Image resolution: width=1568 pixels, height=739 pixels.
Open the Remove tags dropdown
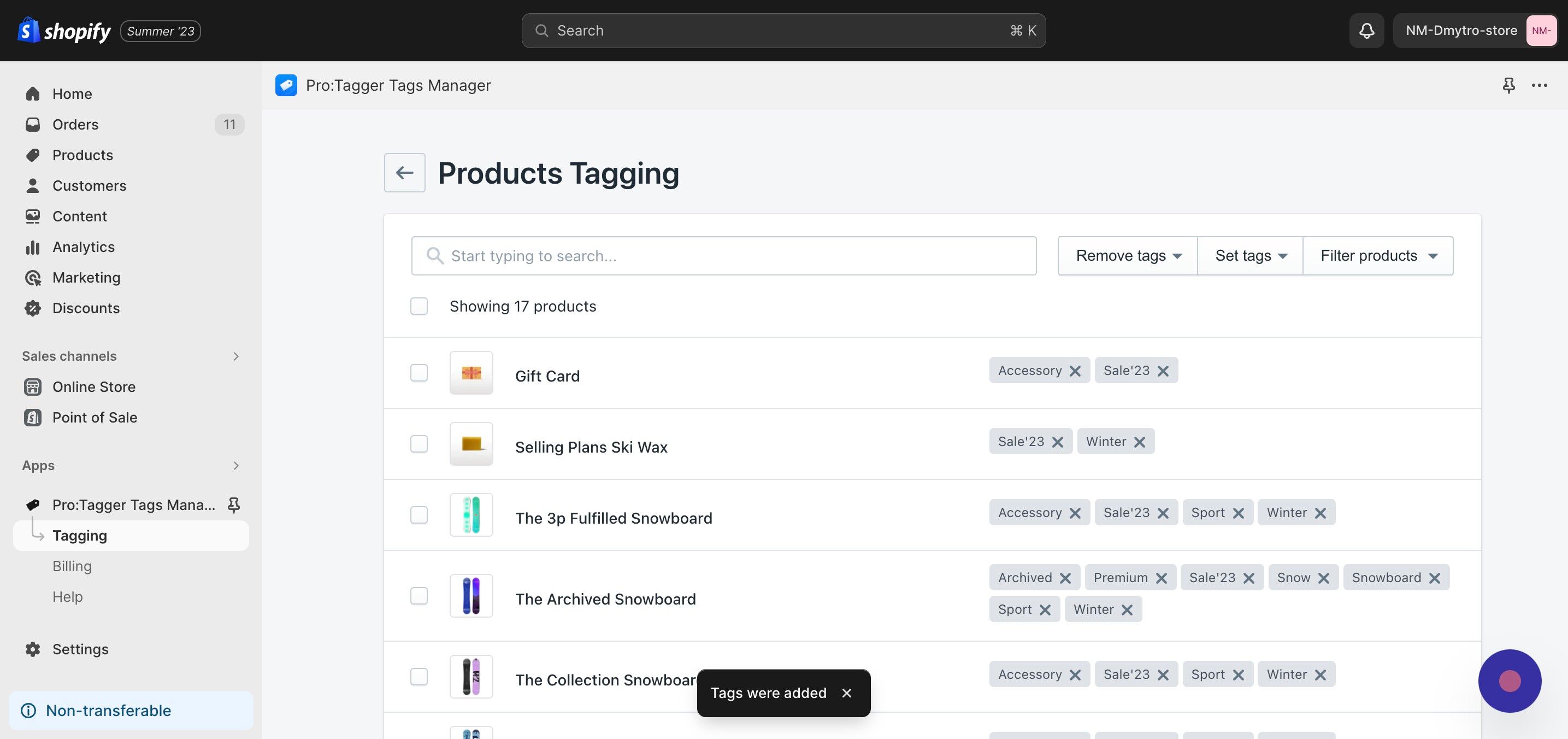pyautogui.click(x=1128, y=256)
